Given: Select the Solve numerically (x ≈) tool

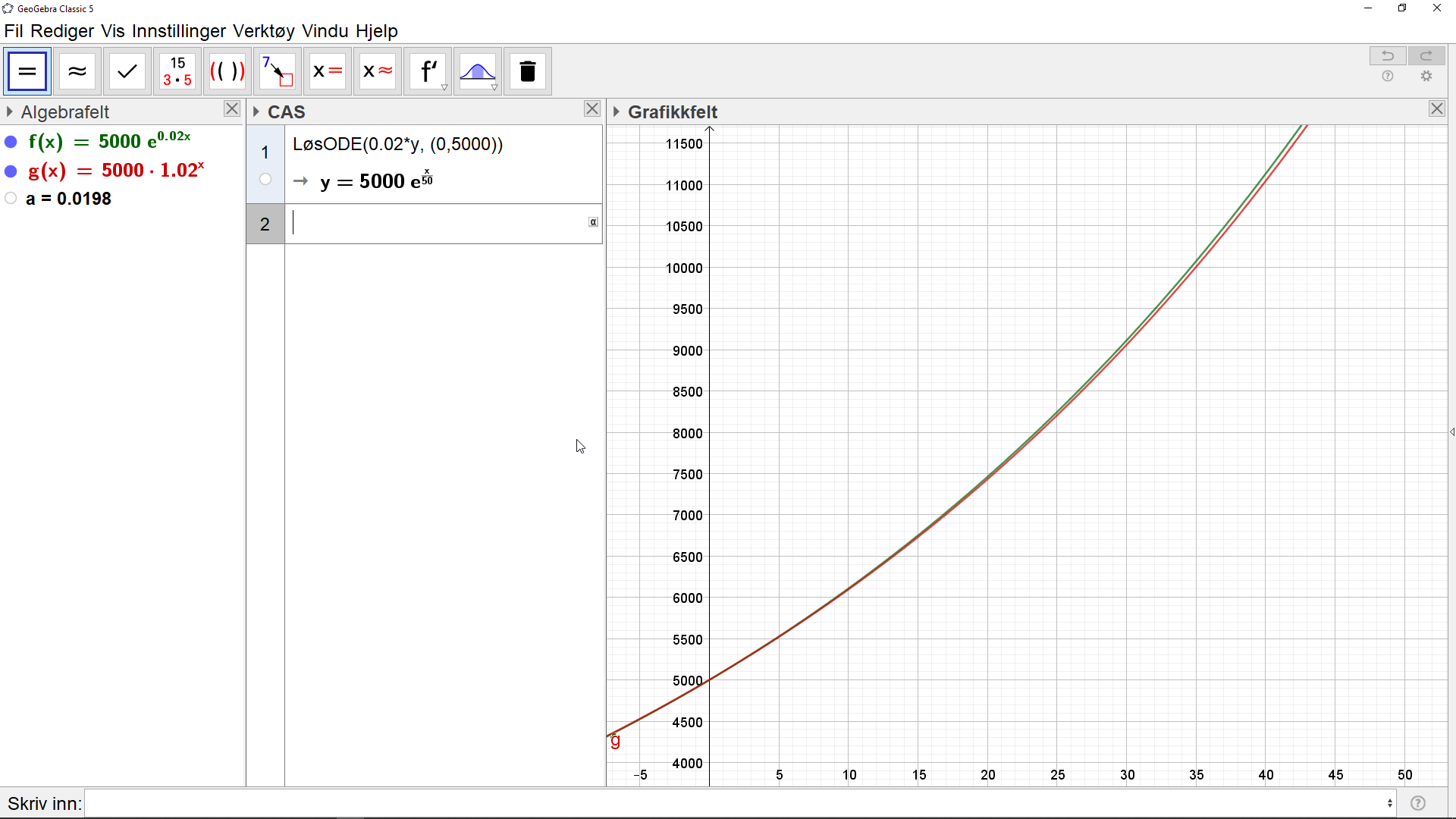Looking at the screenshot, I should (378, 71).
